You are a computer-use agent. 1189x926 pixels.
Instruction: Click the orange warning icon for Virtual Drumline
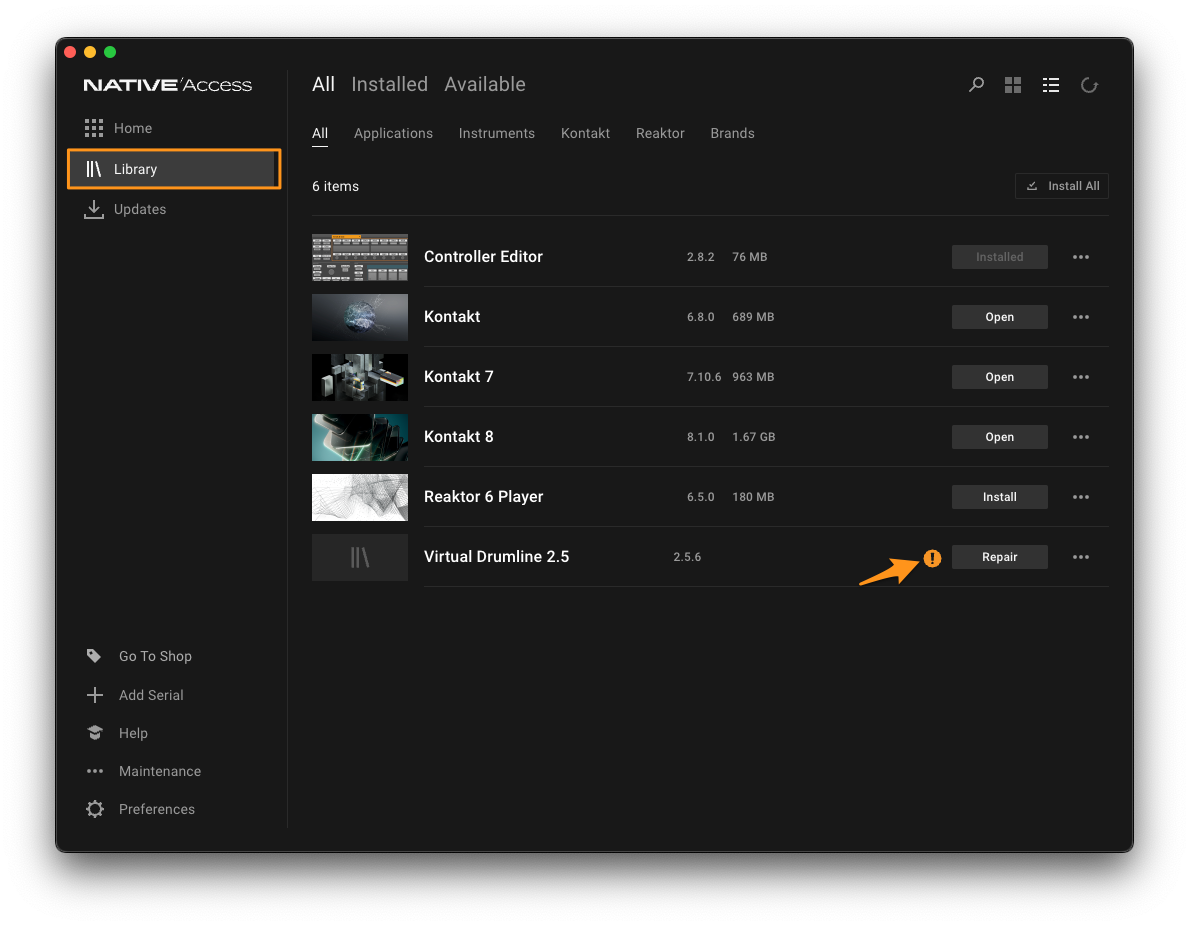(x=932, y=558)
